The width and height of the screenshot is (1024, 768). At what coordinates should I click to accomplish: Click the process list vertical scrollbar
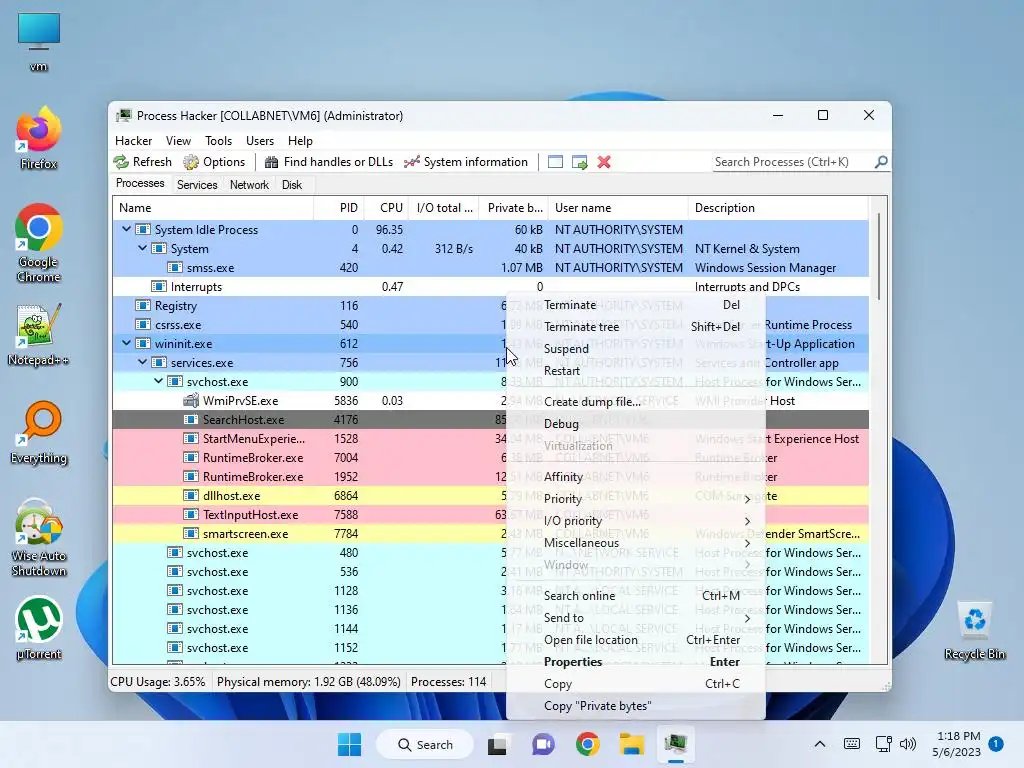(x=879, y=257)
